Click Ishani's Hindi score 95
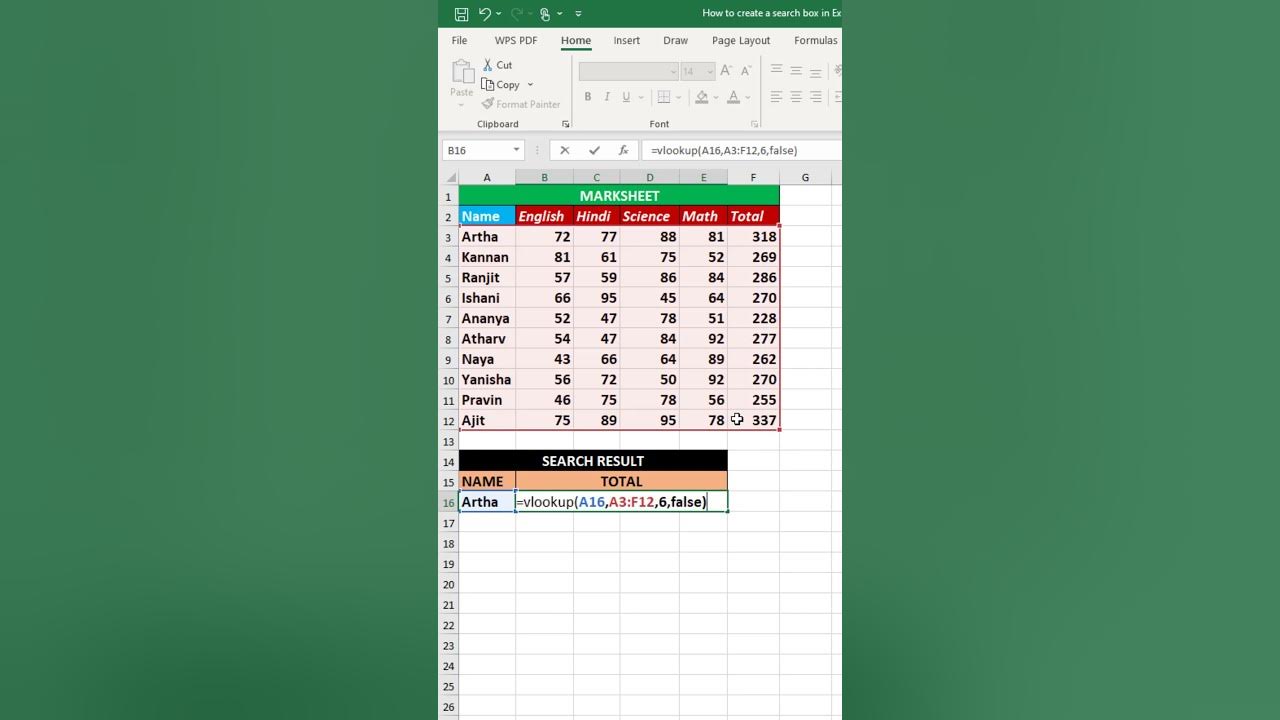 click(x=596, y=298)
